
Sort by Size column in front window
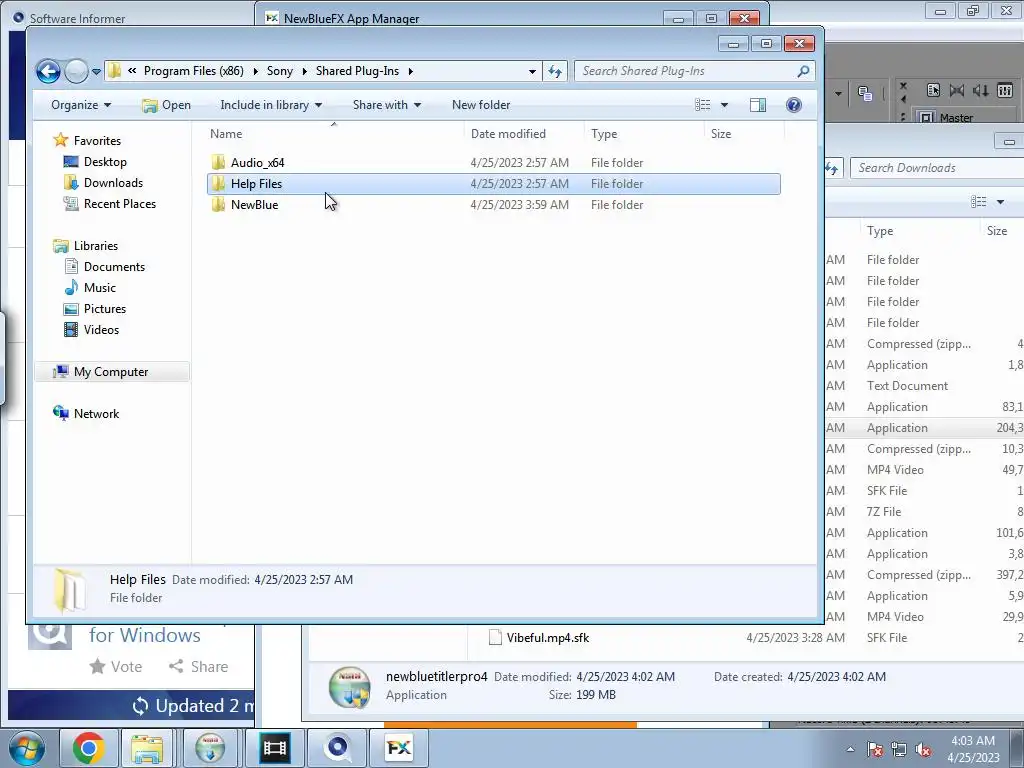[x=721, y=134]
